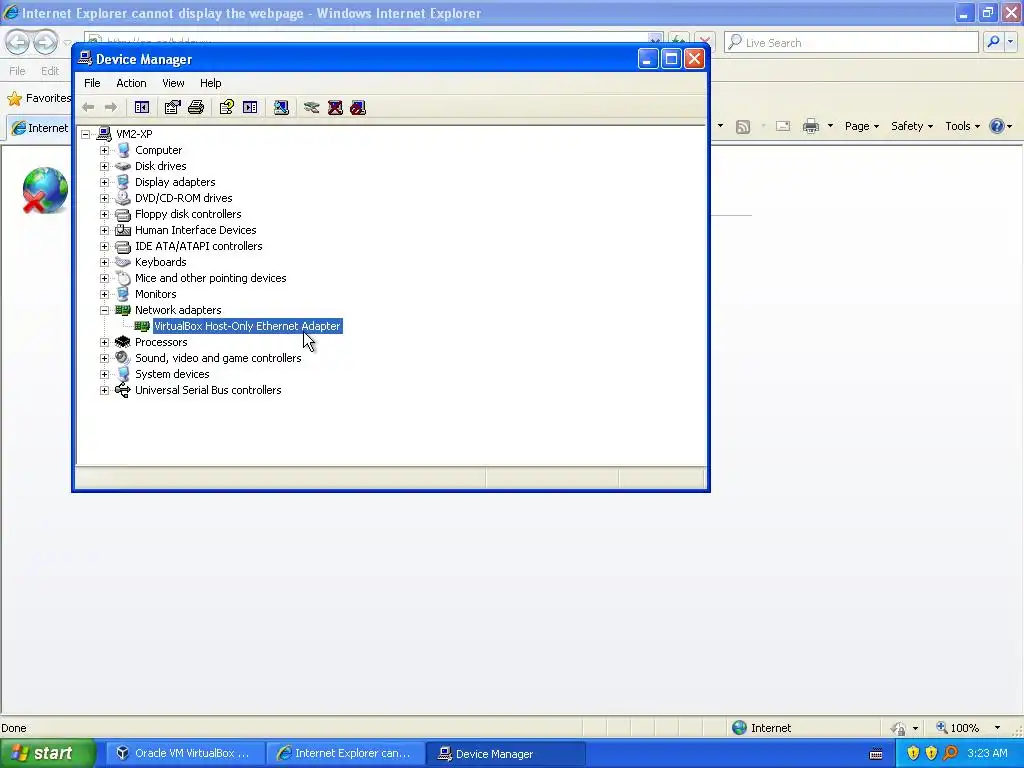Select the Mice and other pointing devices item
Screen dimensions: 1024x768
tap(210, 278)
